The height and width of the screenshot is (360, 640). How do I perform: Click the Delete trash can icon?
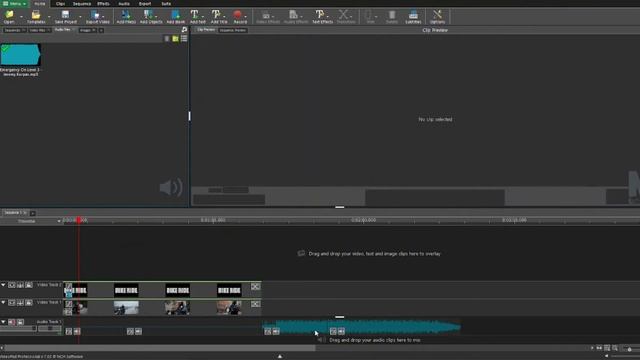[x=392, y=15]
